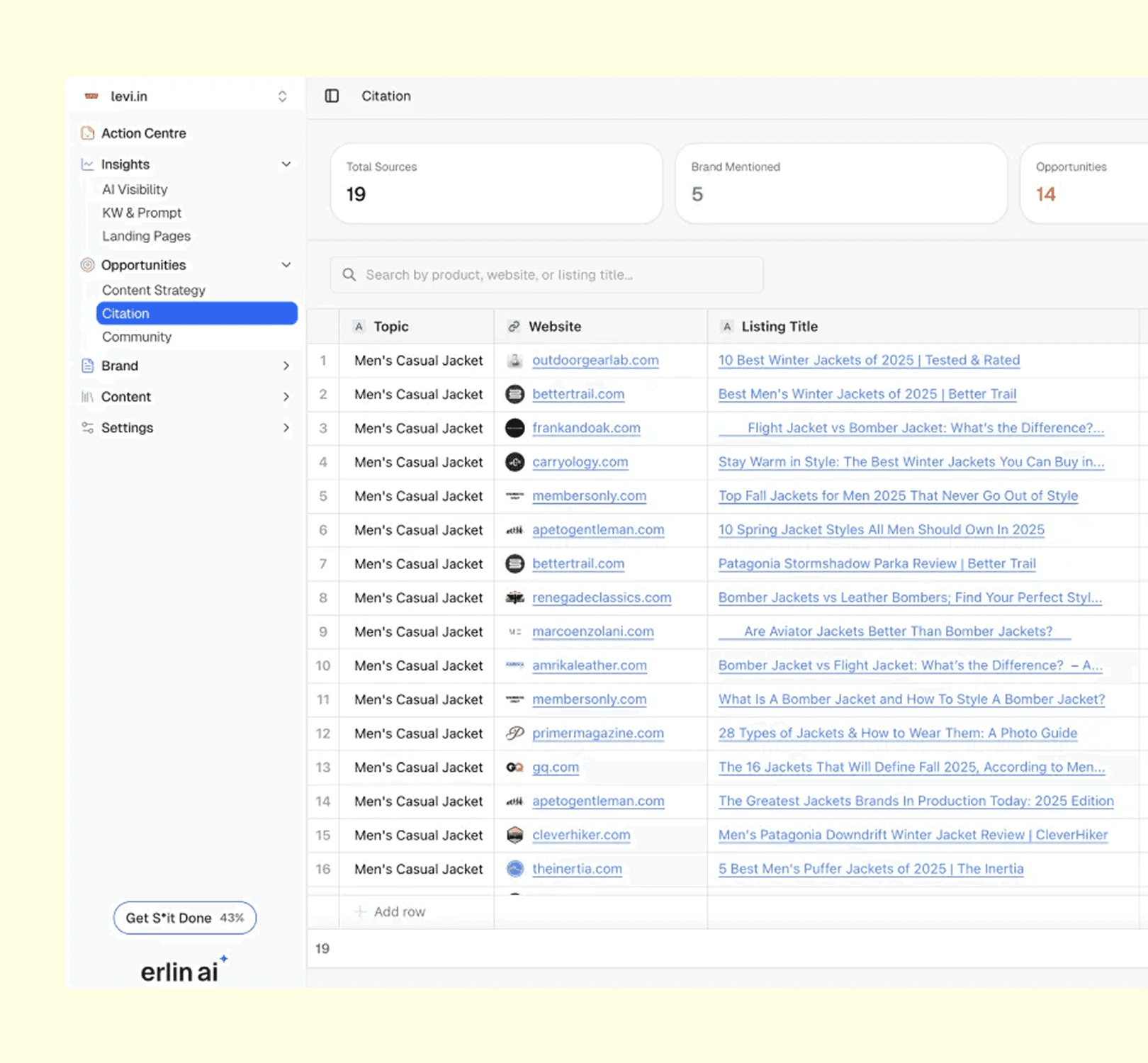This screenshot has height=1063, width=1148.
Task: Click the Website column link icon
Action: [x=514, y=327]
